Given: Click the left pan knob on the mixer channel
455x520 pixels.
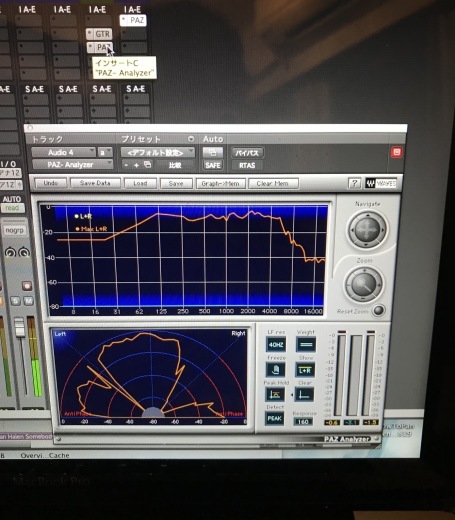Looking at the screenshot, I should (x=11, y=252).
